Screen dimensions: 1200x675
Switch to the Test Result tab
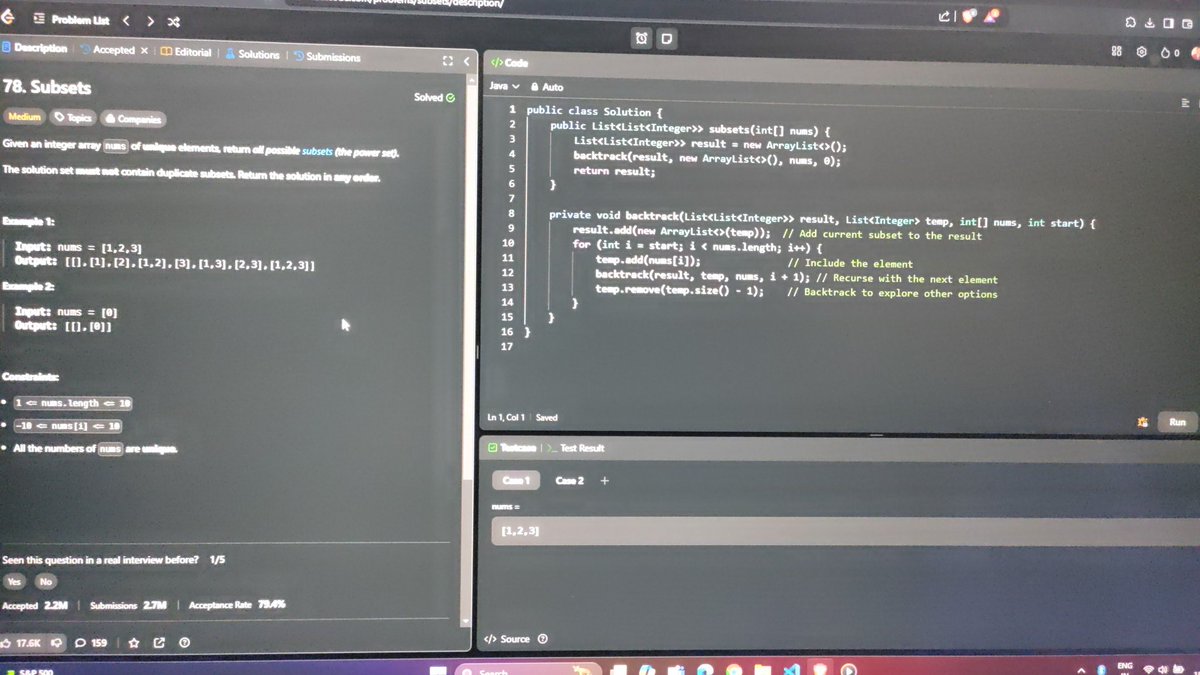(x=575, y=448)
